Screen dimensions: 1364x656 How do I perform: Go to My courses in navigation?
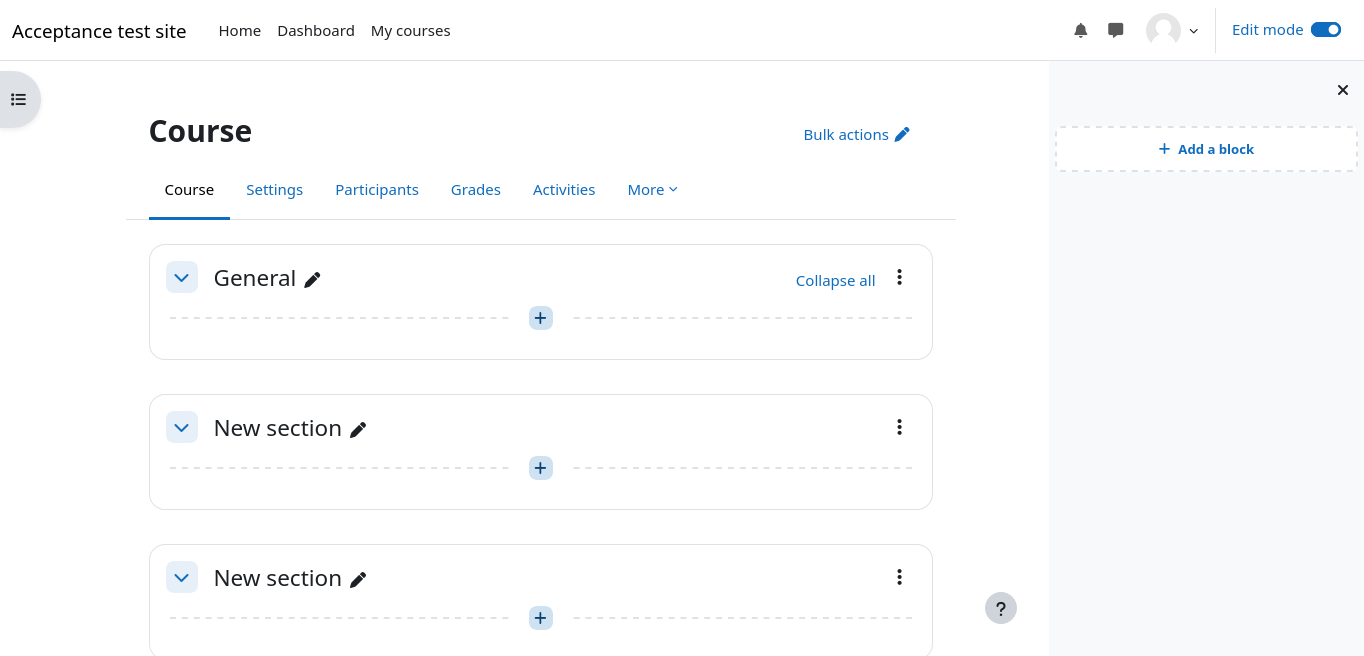(410, 31)
